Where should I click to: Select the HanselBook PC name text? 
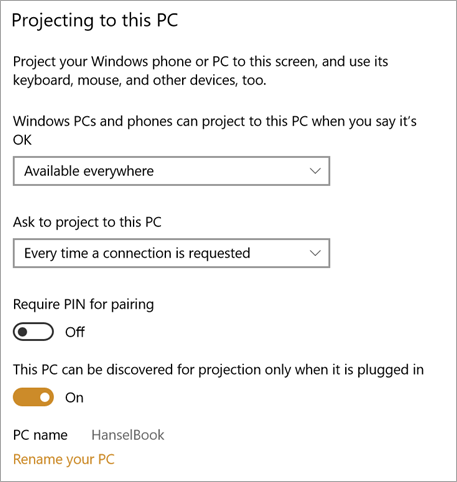tap(128, 435)
